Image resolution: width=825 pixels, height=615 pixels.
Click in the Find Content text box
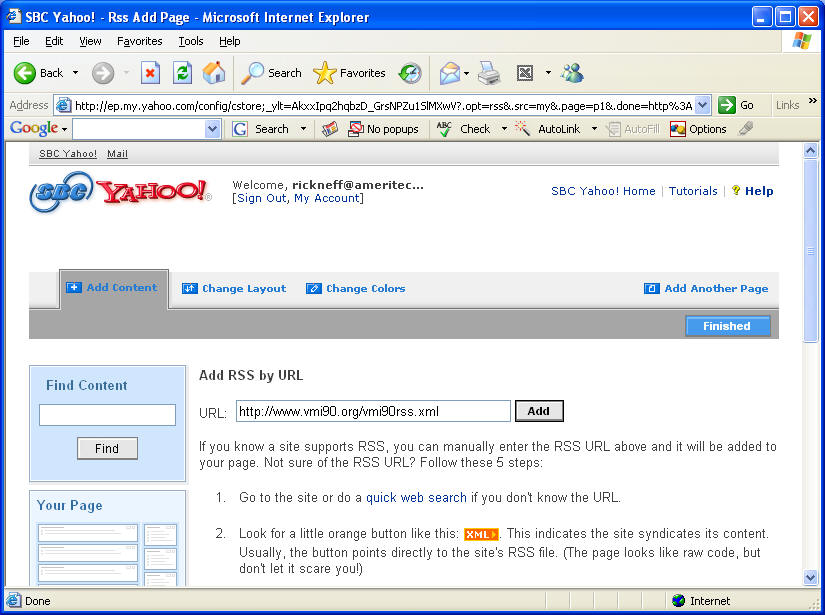click(x=107, y=415)
